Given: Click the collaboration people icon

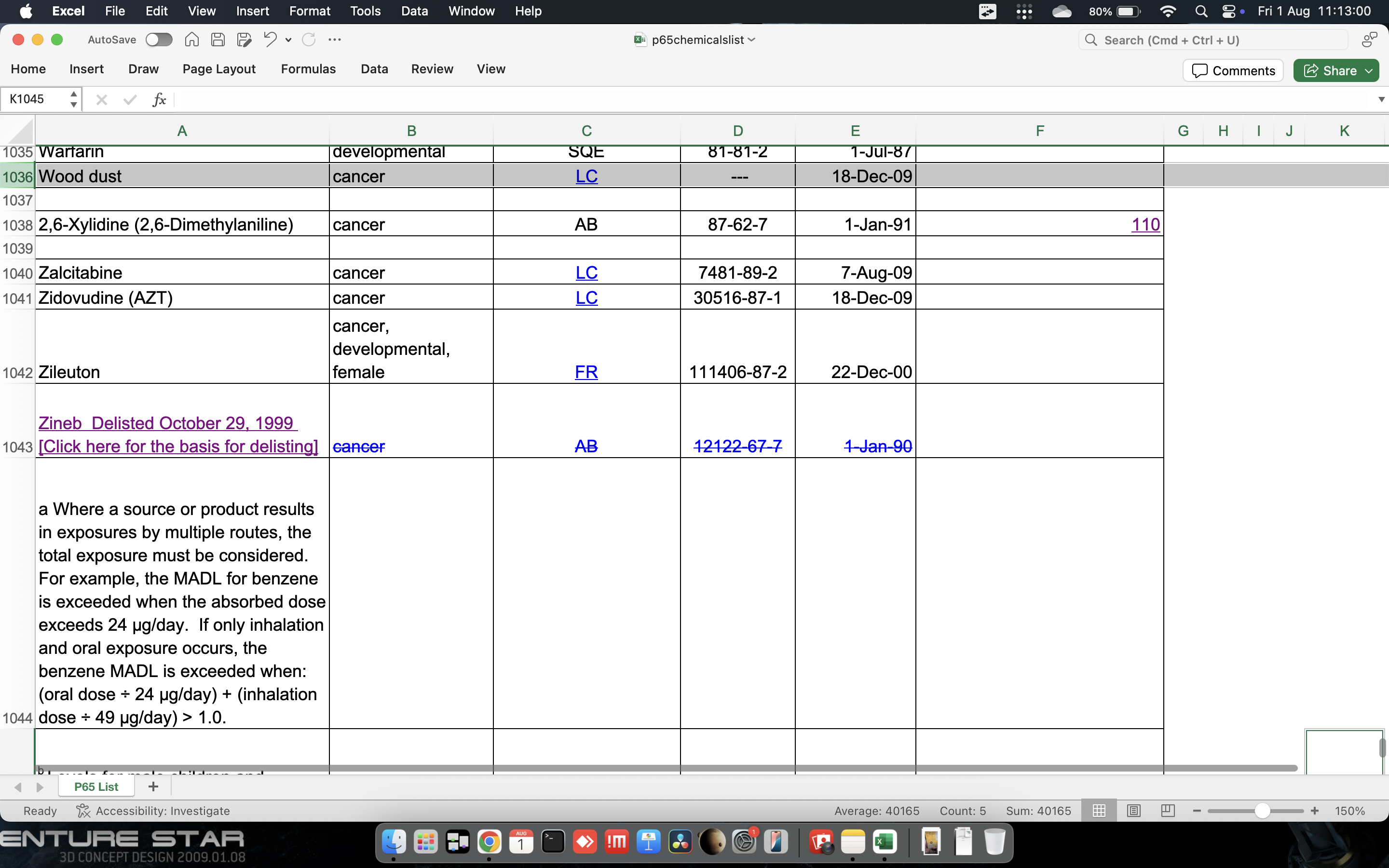Looking at the screenshot, I should click(x=1370, y=40).
